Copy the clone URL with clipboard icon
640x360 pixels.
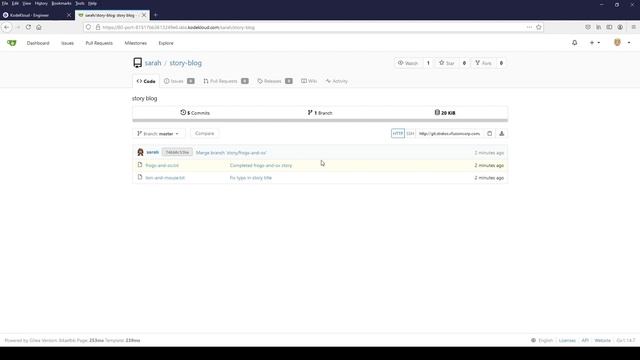pyautogui.click(x=489, y=133)
